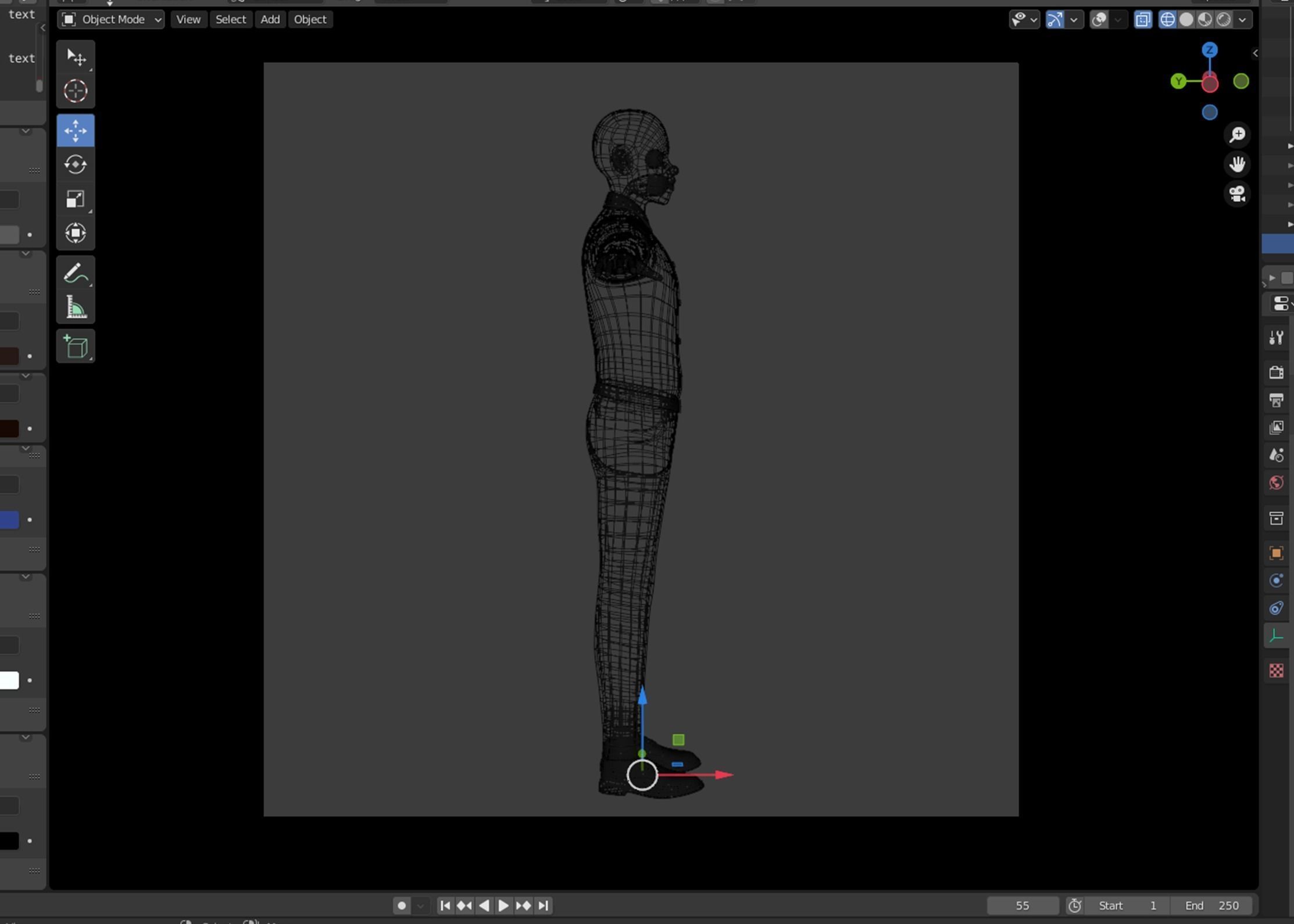Jump to the last frame button
The width and height of the screenshot is (1294, 924).
coord(543,905)
